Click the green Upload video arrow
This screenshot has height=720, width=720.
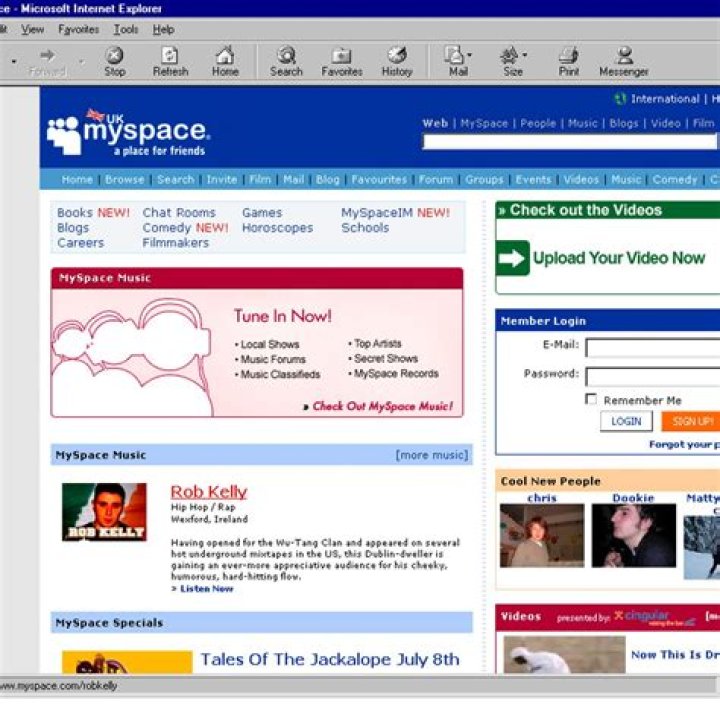coord(512,258)
